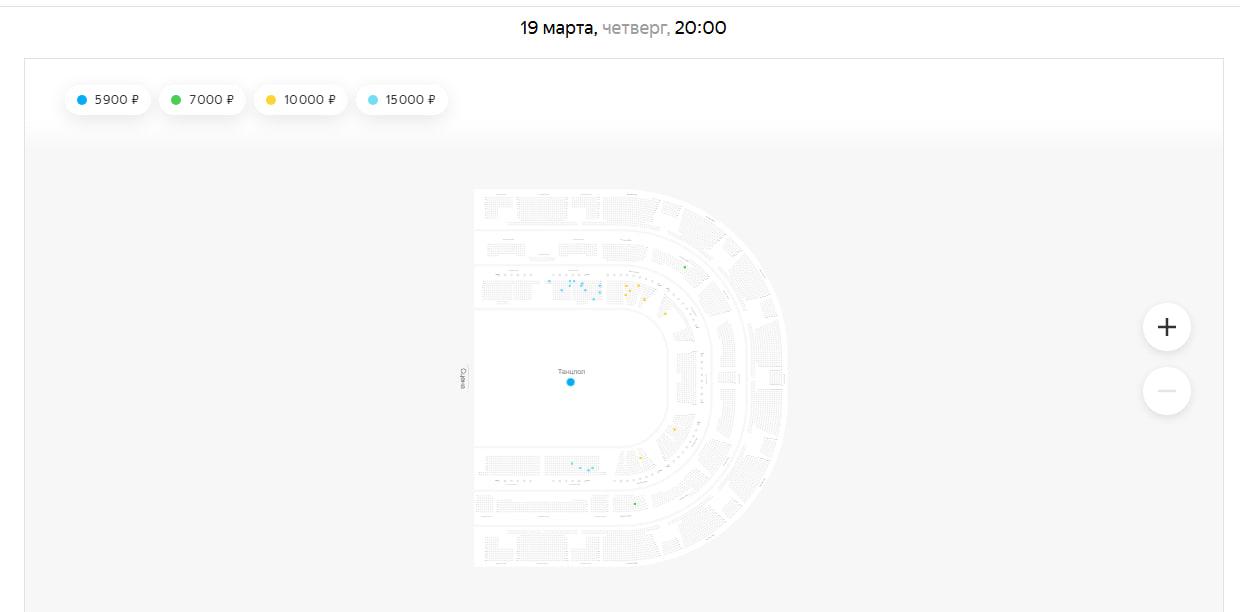
Task: Filter seats by 10000 ₽ price
Action: [x=301, y=100]
